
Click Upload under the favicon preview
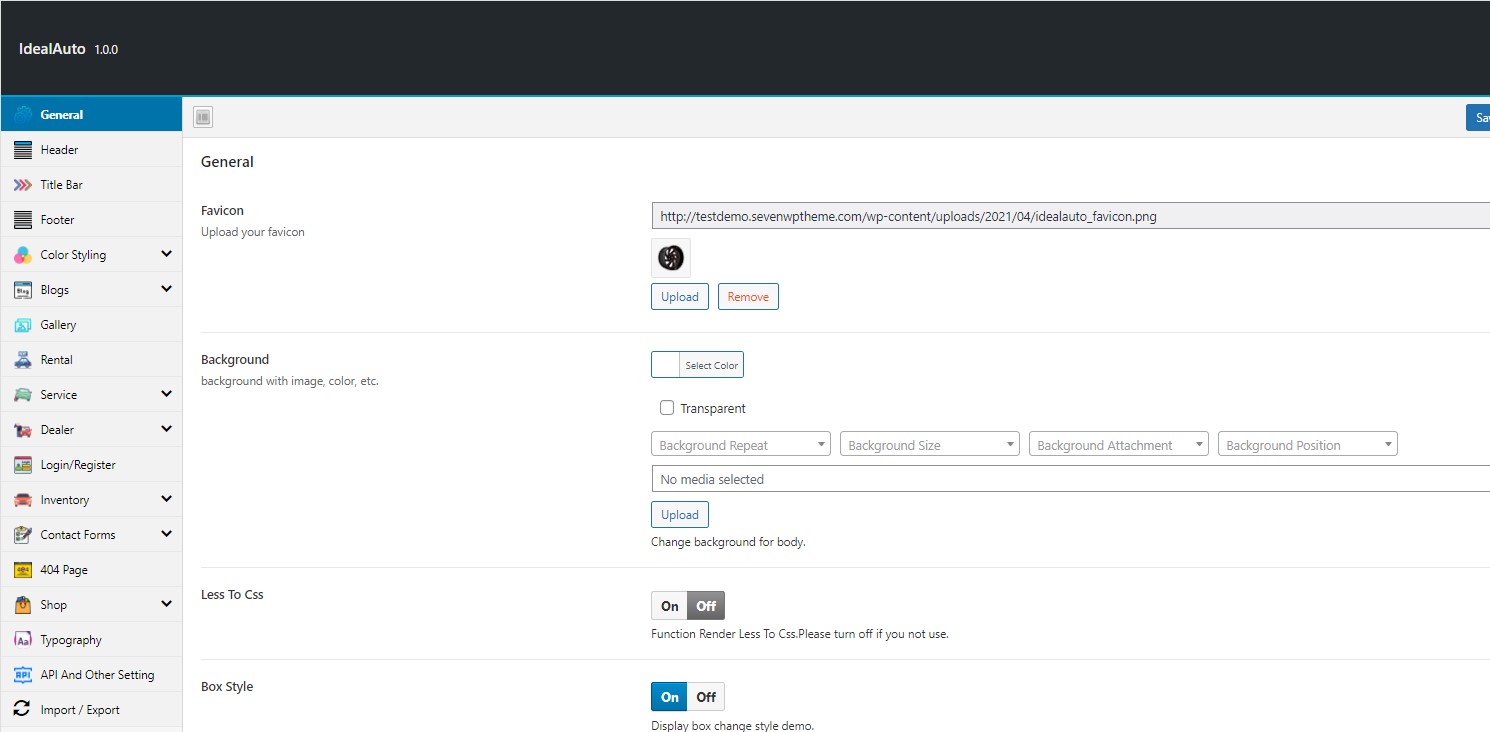coord(680,297)
